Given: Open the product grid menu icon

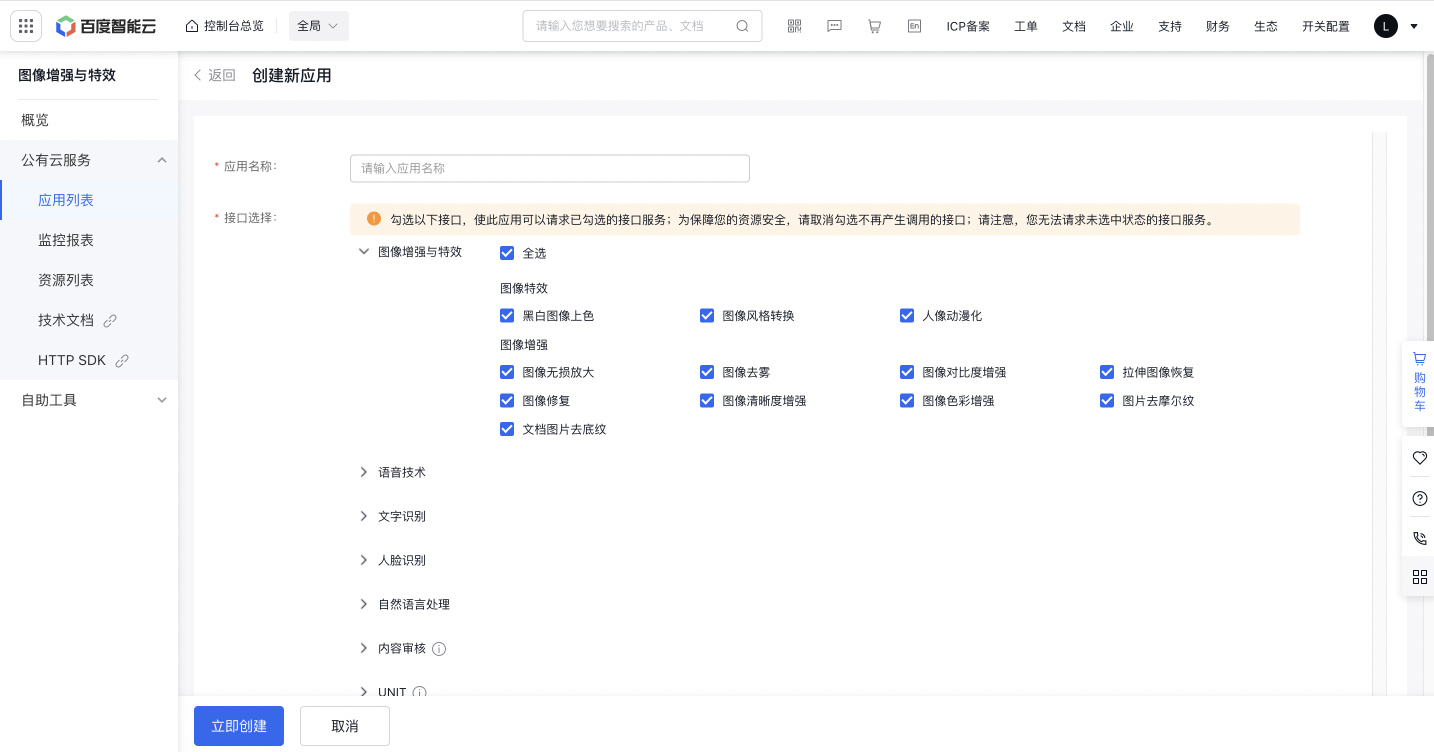Looking at the screenshot, I should [x=26, y=26].
